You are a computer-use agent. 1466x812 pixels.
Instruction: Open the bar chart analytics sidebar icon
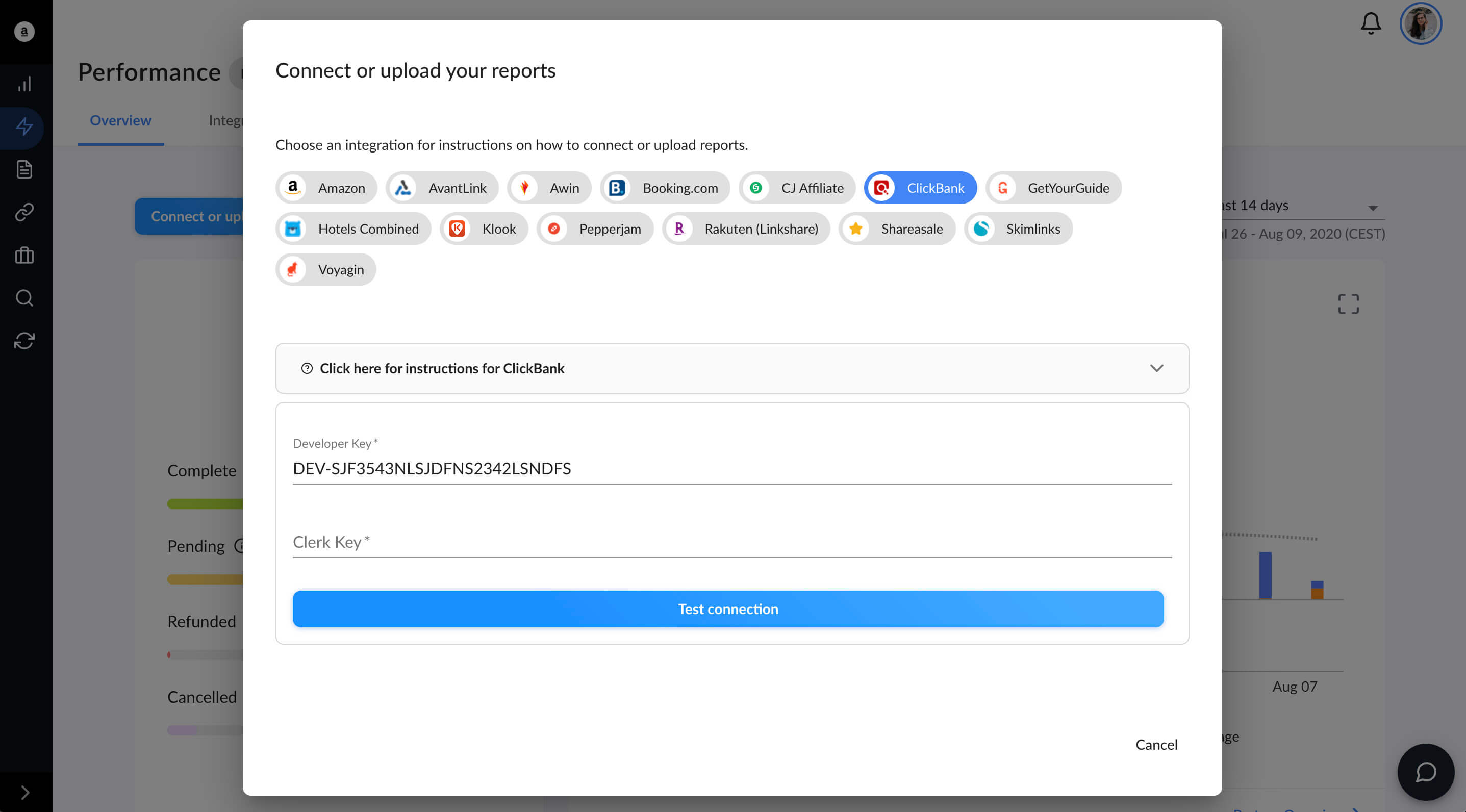pos(24,84)
